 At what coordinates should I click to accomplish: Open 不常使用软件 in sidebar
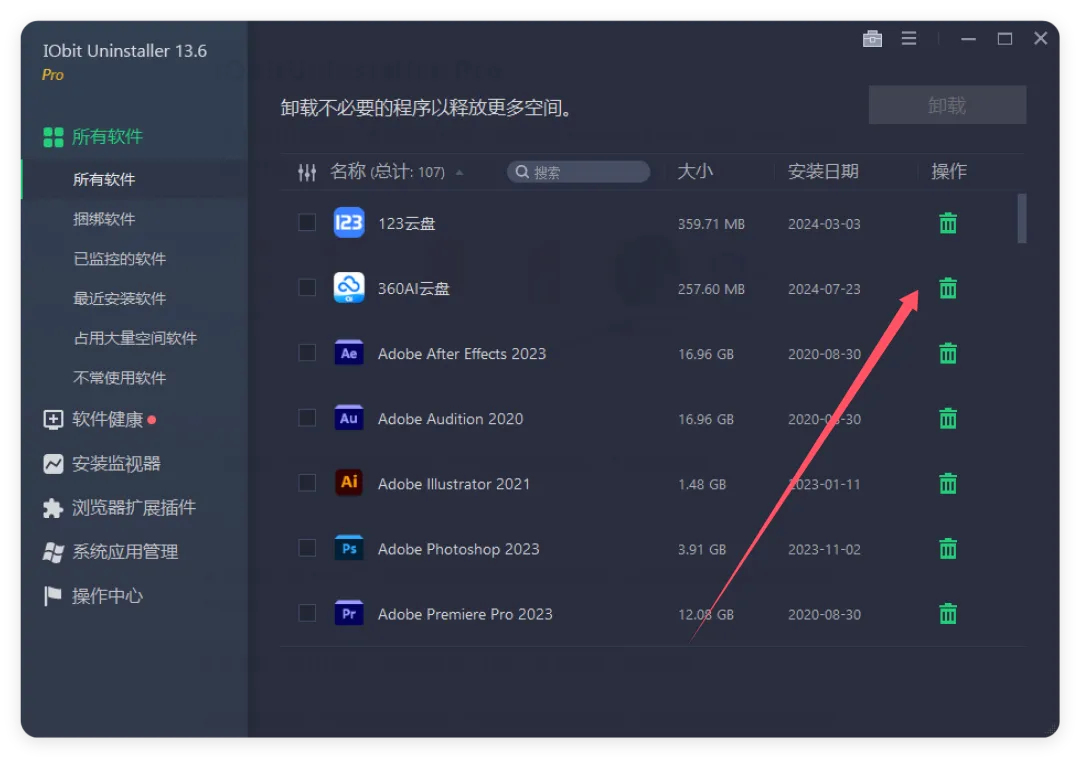coord(119,378)
